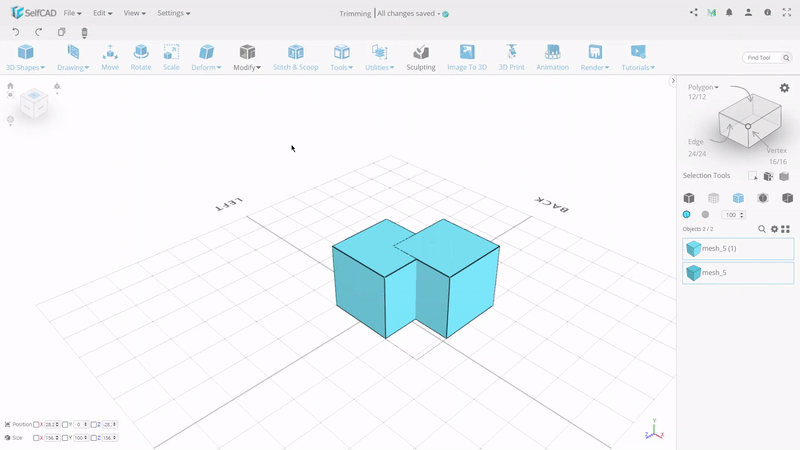
Task: Open MyMiniFactory M icon
Action: coord(711,13)
